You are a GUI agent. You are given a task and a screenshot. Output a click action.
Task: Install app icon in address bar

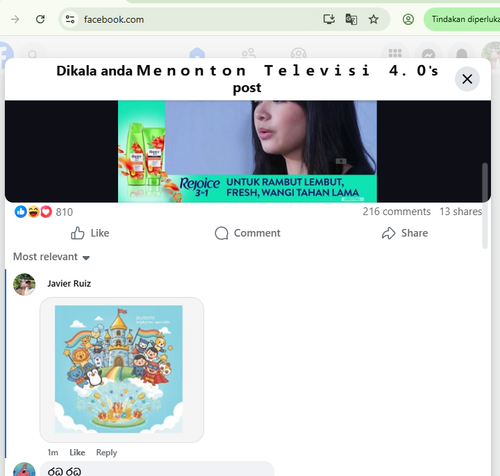[329, 19]
